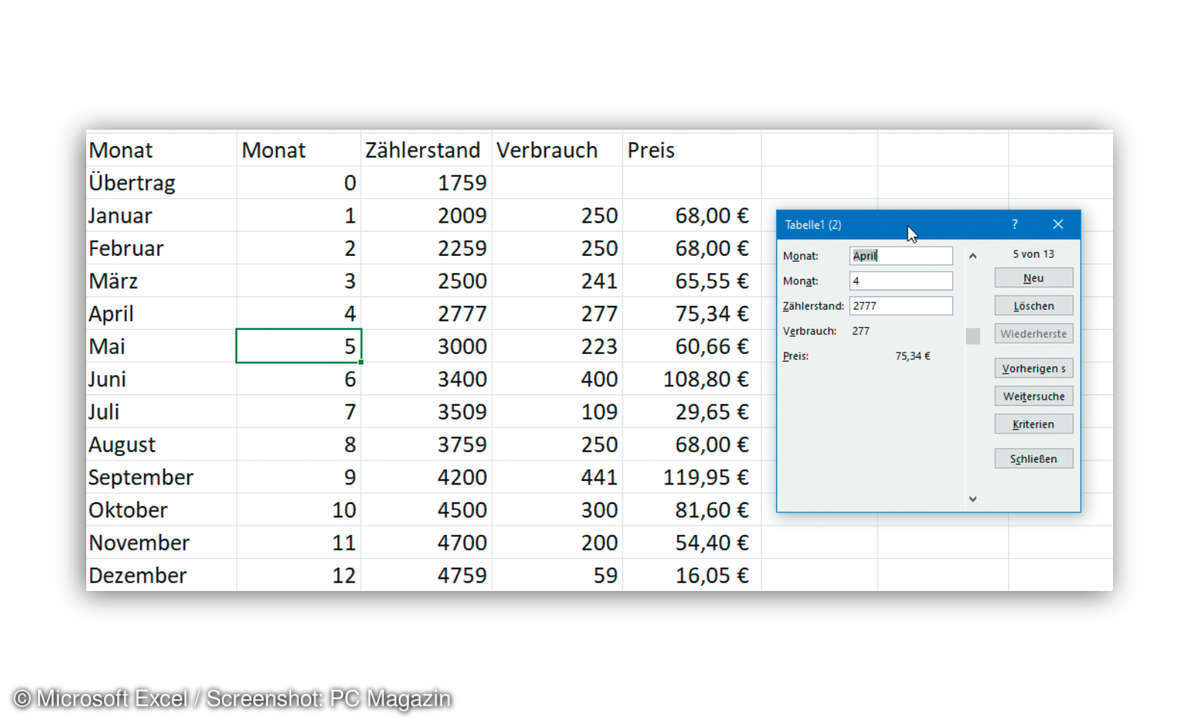Select the Zählerstand cell 2009
This screenshot has width=1200, height=720.
coord(427,215)
